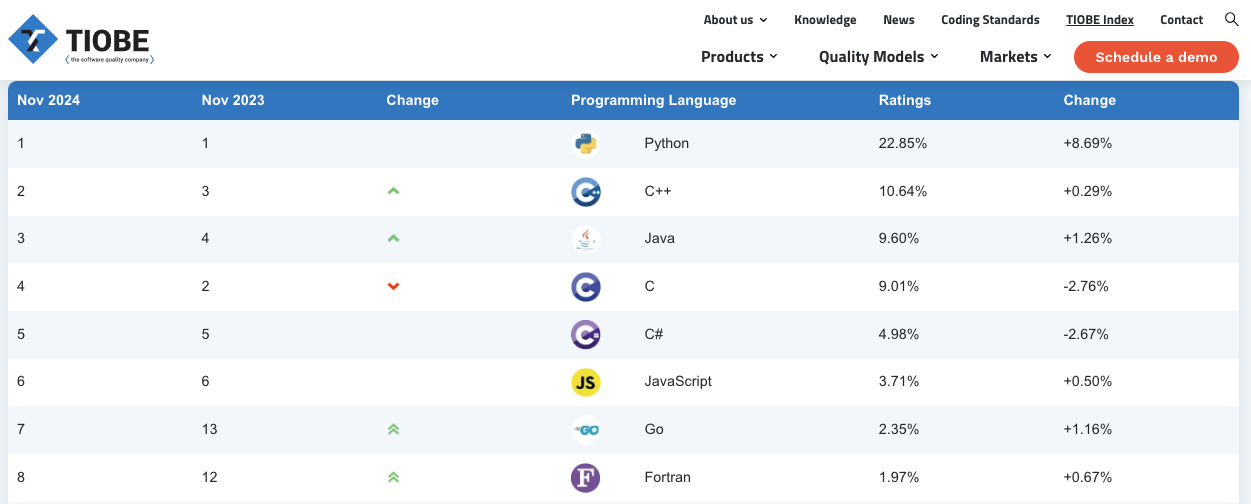Click the 2.35% rating value
This screenshot has height=504, width=1251.
pos(899,429)
